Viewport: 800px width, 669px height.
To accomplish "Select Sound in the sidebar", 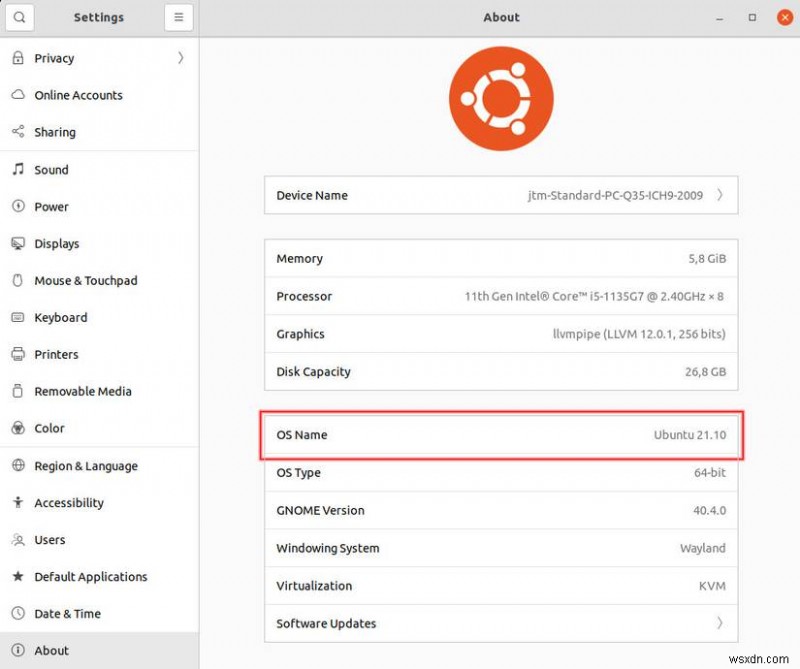I will click(x=99, y=169).
